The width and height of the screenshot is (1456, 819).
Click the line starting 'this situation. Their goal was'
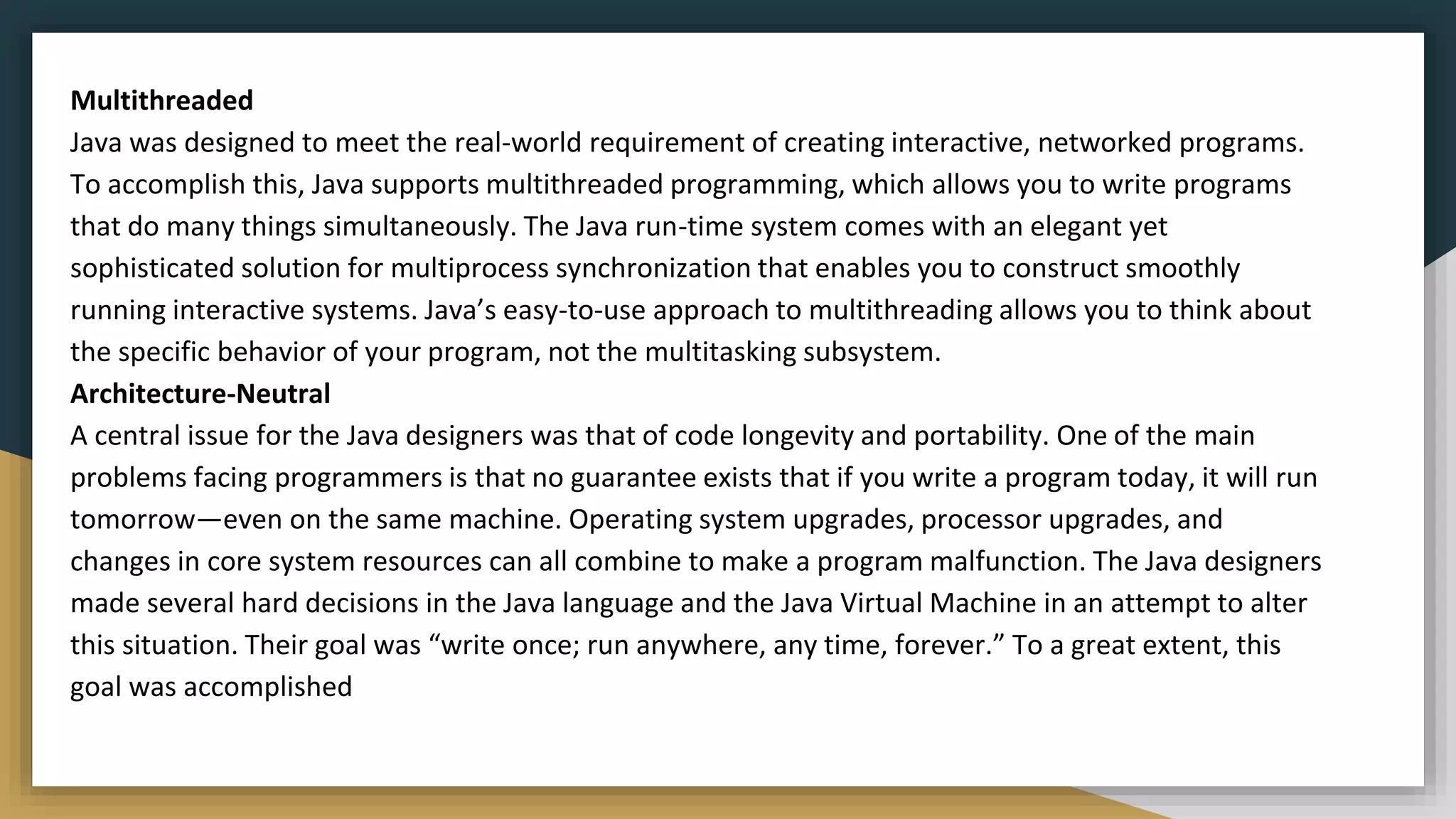coord(675,646)
